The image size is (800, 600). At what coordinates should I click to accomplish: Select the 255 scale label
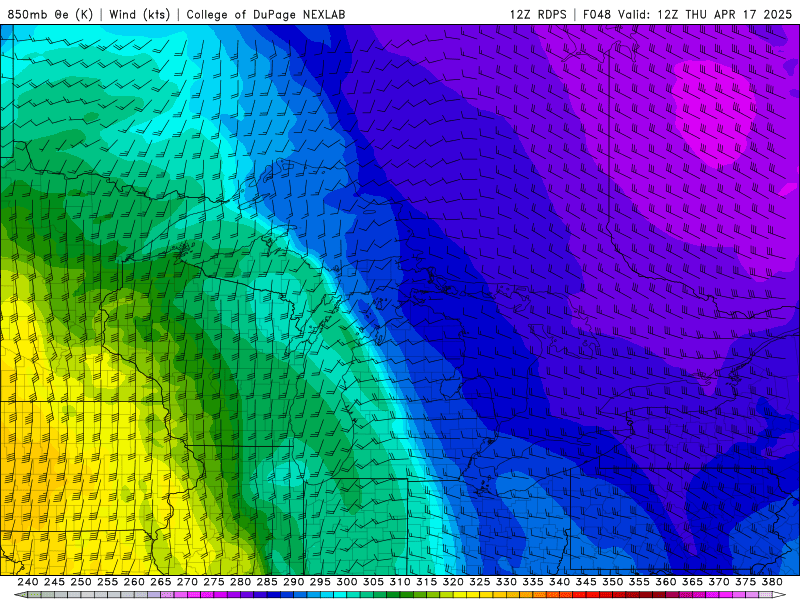coord(107,582)
